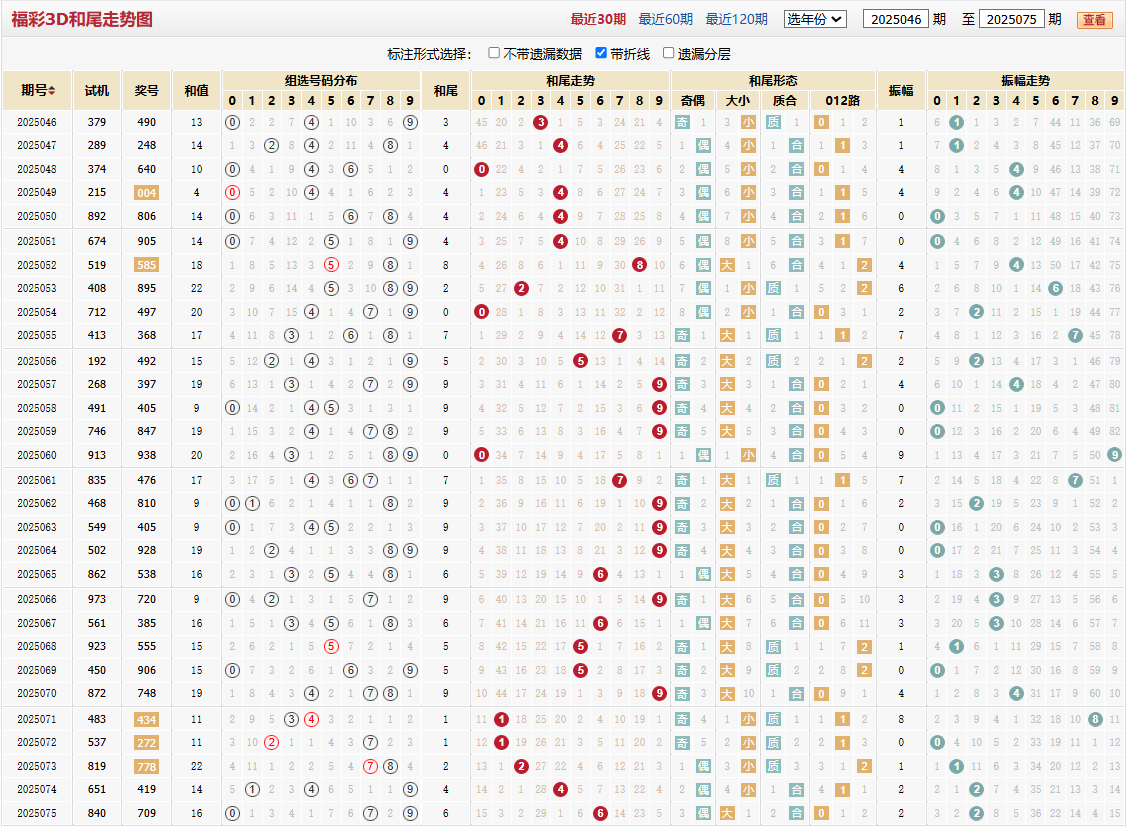
Task: Click highlighted prize number 272 in row 2025072
Action: point(146,743)
